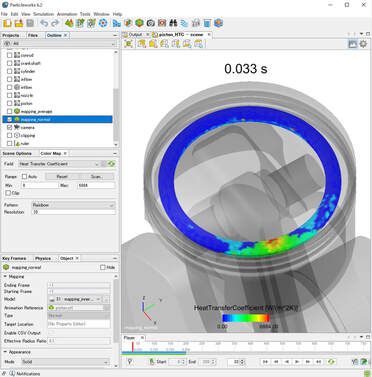
Task: Click the green apply icon beside Field dropdown
Action: point(111,164)
